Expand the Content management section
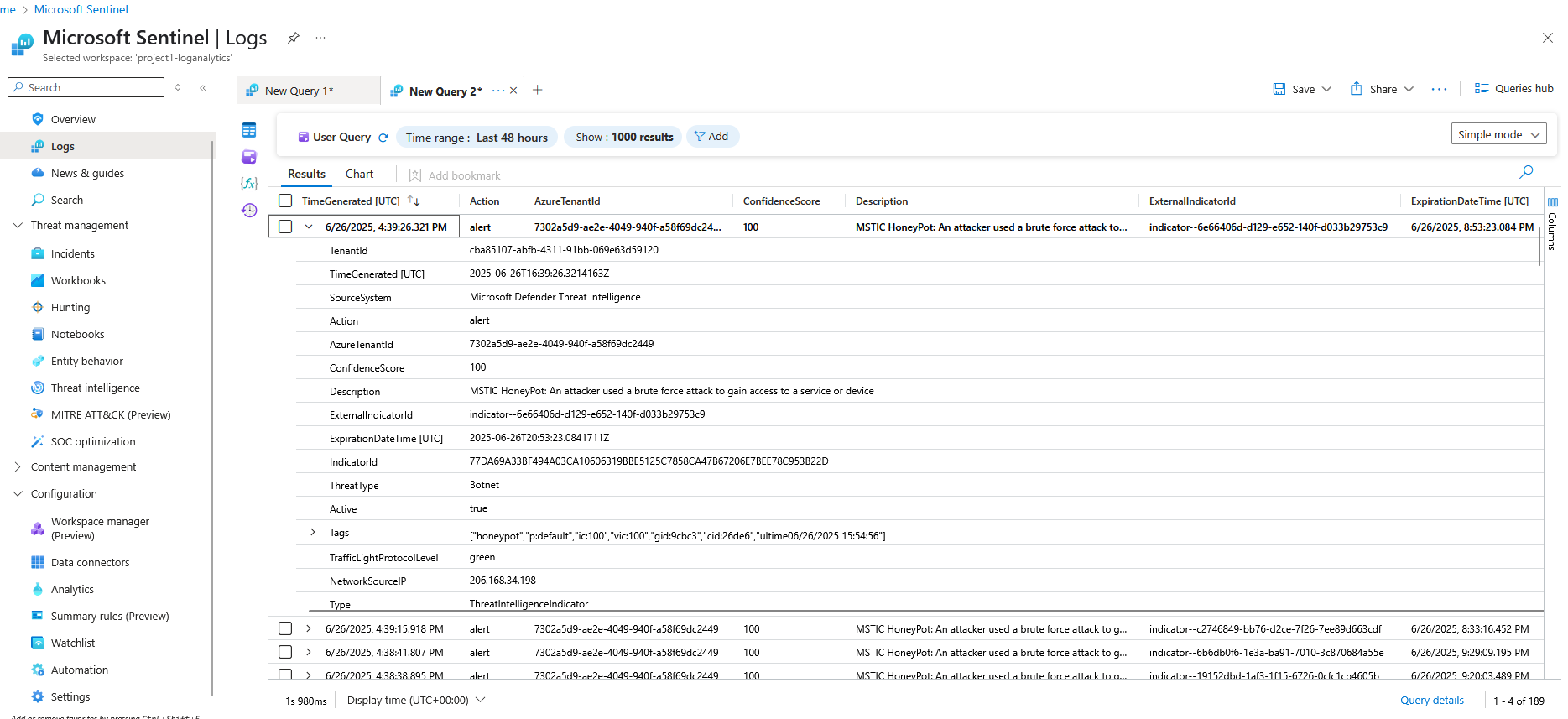Viewport: 1568px width, 719px height. point(18,466)
